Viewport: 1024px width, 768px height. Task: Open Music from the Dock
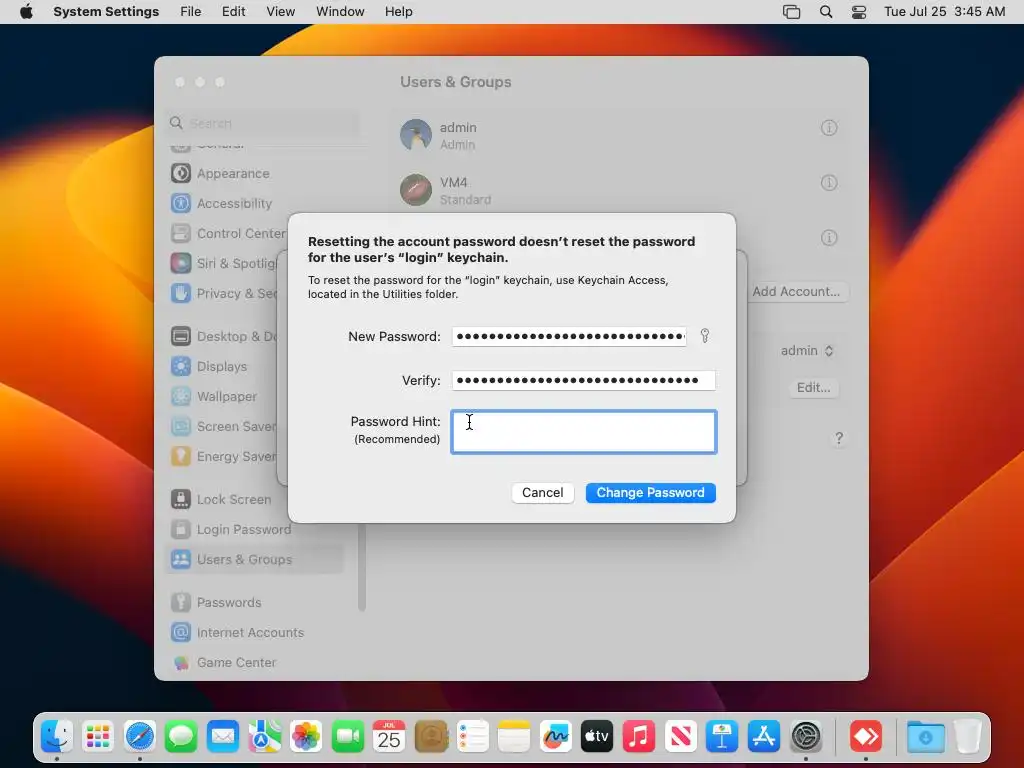pyautogui.click(x=639, y=737)
